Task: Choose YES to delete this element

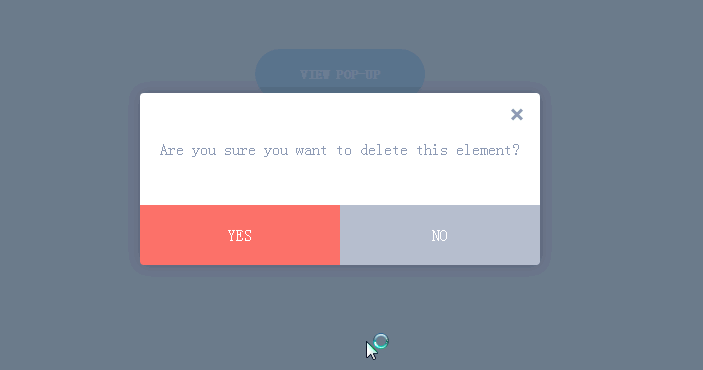Action: coord(240,235)
